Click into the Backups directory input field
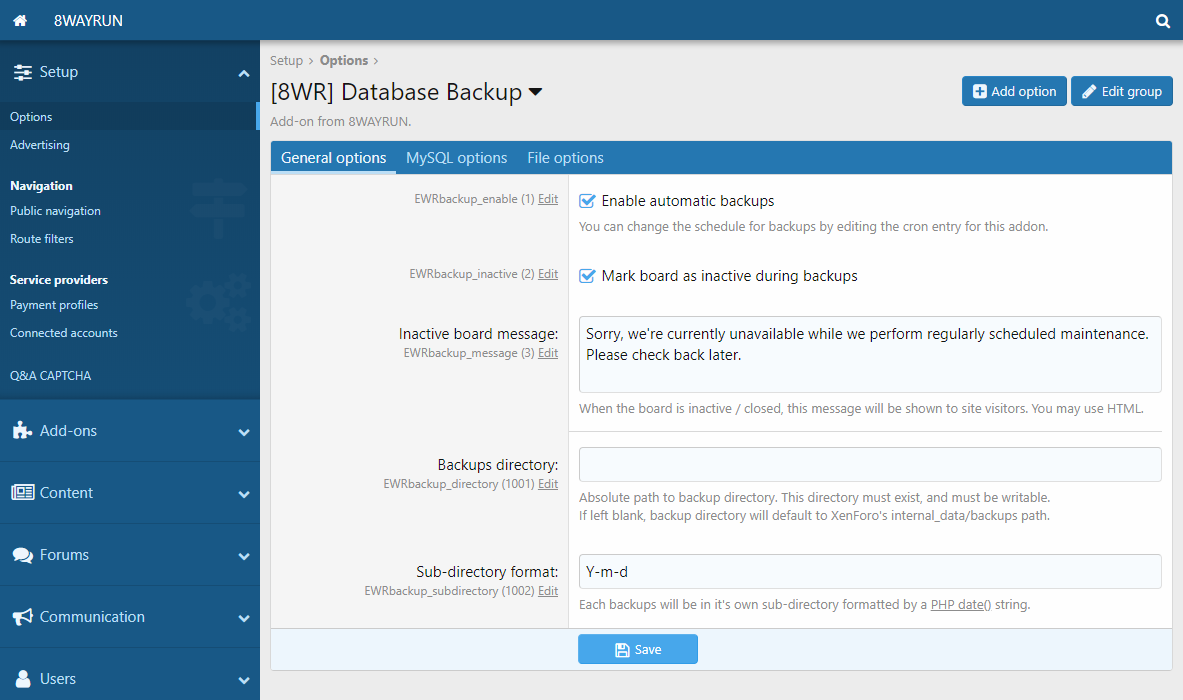1183x700 pixels. (x=870, y=465)
